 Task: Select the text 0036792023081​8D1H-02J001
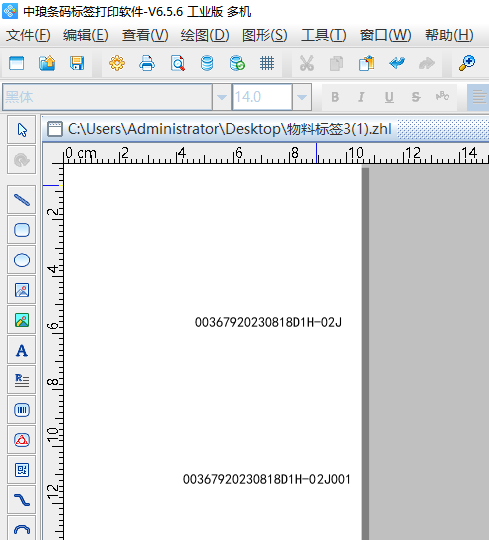click(x=267, y=479)
